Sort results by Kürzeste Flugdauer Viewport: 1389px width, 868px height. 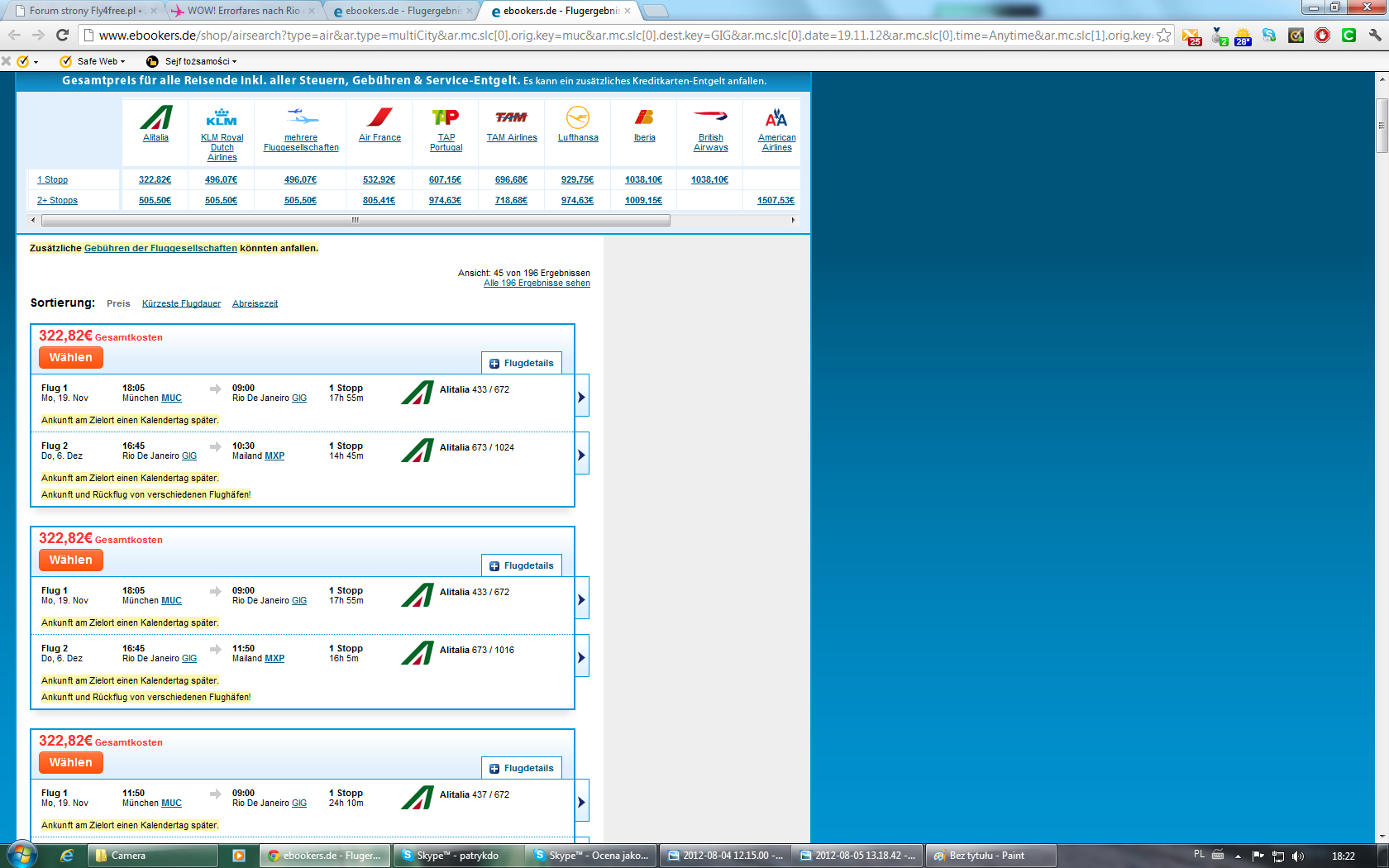(x=181, y=303)
